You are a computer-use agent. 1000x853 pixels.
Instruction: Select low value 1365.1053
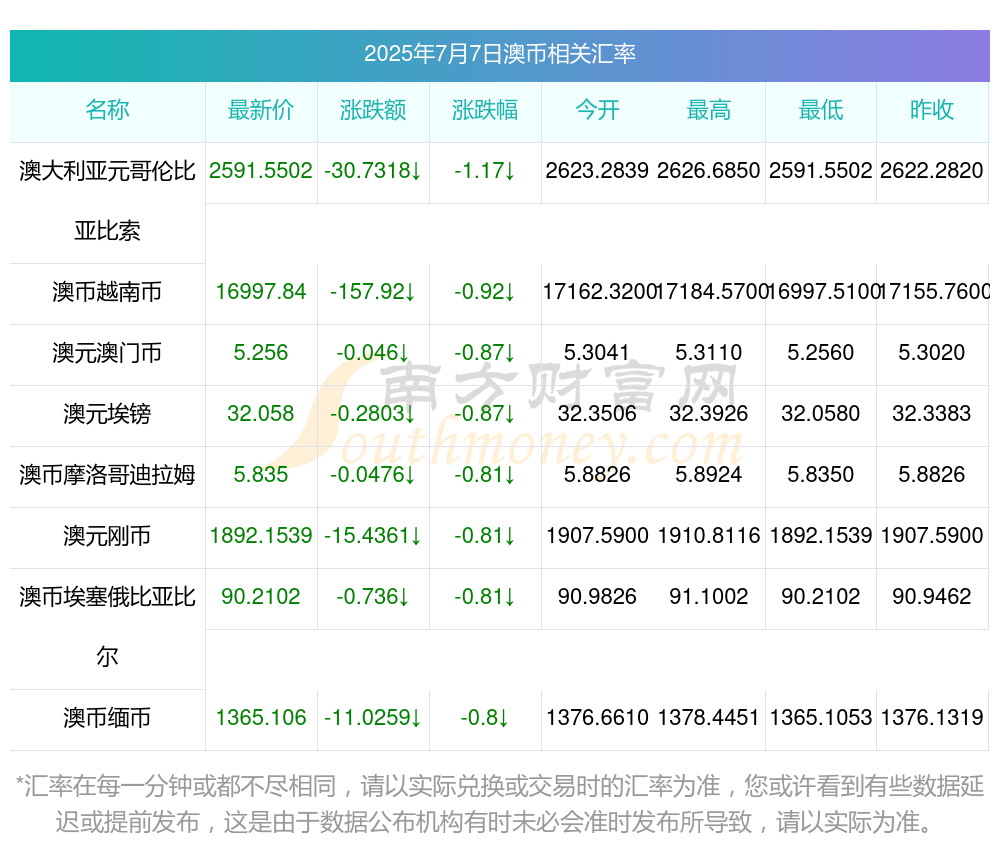click(x=821, y=717)
